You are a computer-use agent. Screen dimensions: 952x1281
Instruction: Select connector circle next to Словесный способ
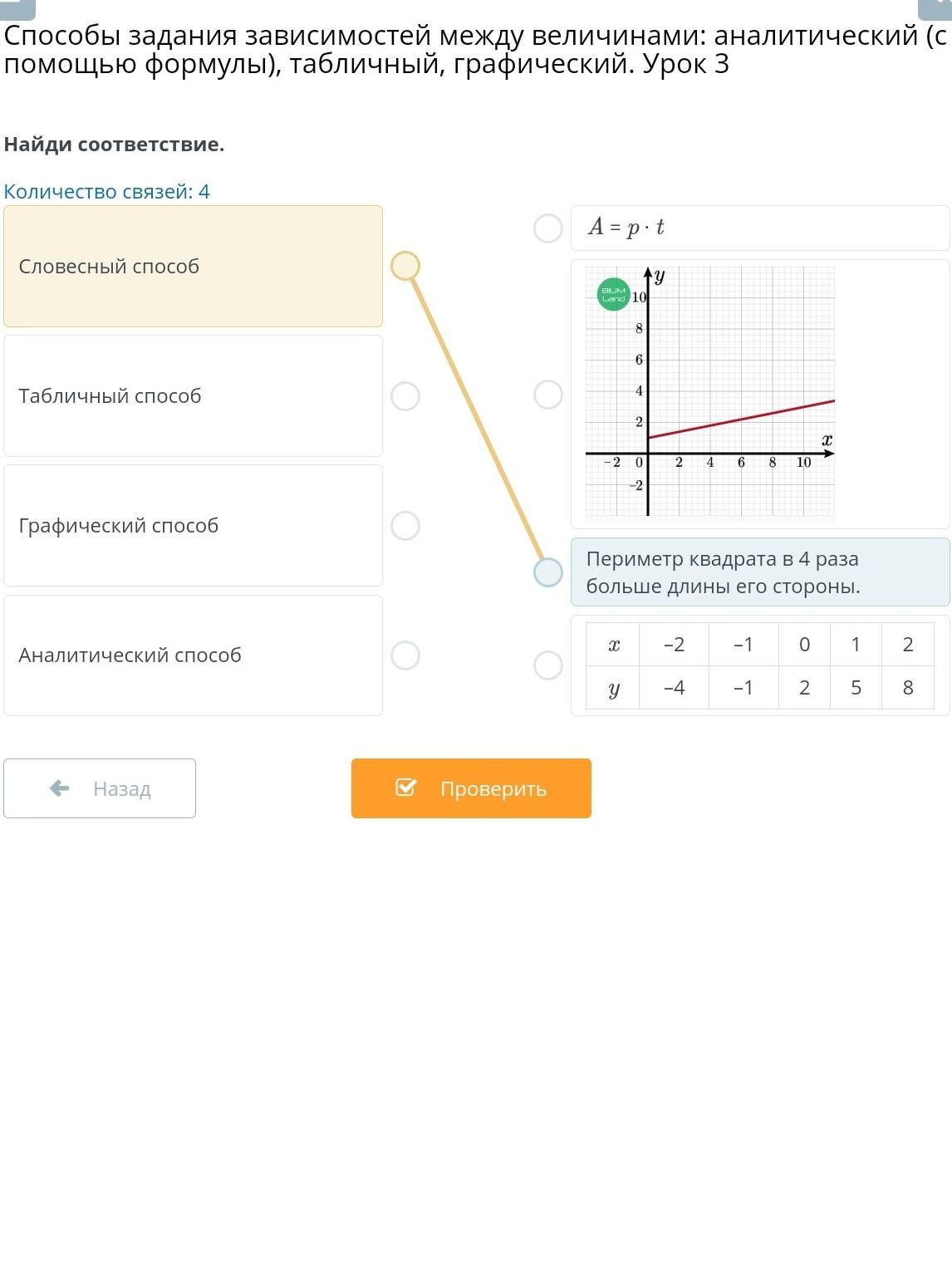[x=405, y=266]
